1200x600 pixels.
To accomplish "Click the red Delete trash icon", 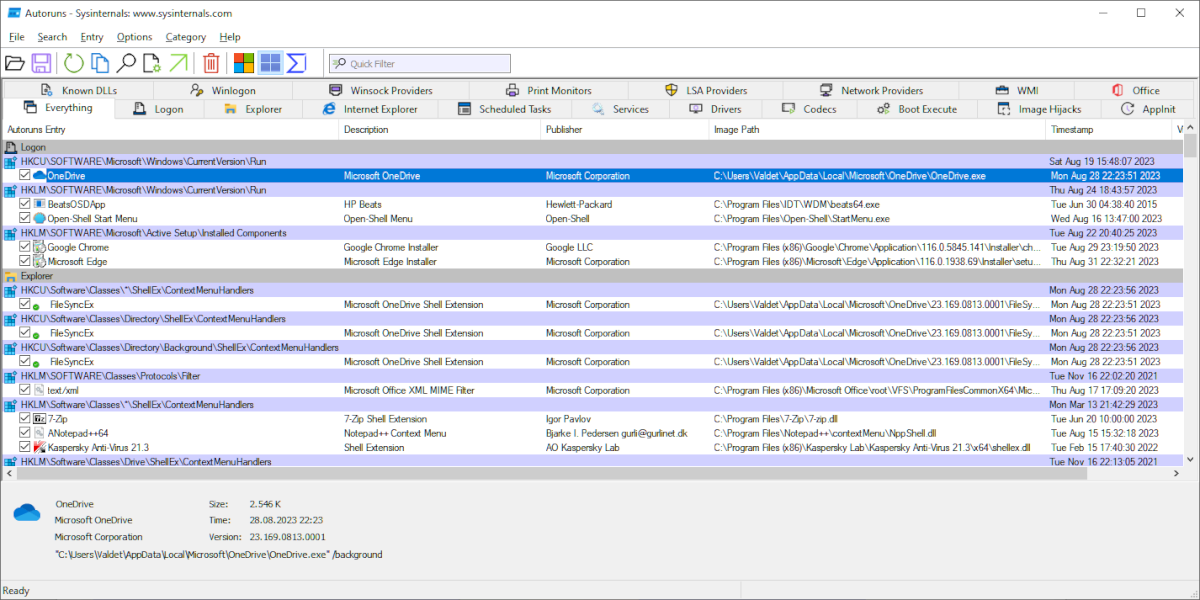I will pos(211,64).
